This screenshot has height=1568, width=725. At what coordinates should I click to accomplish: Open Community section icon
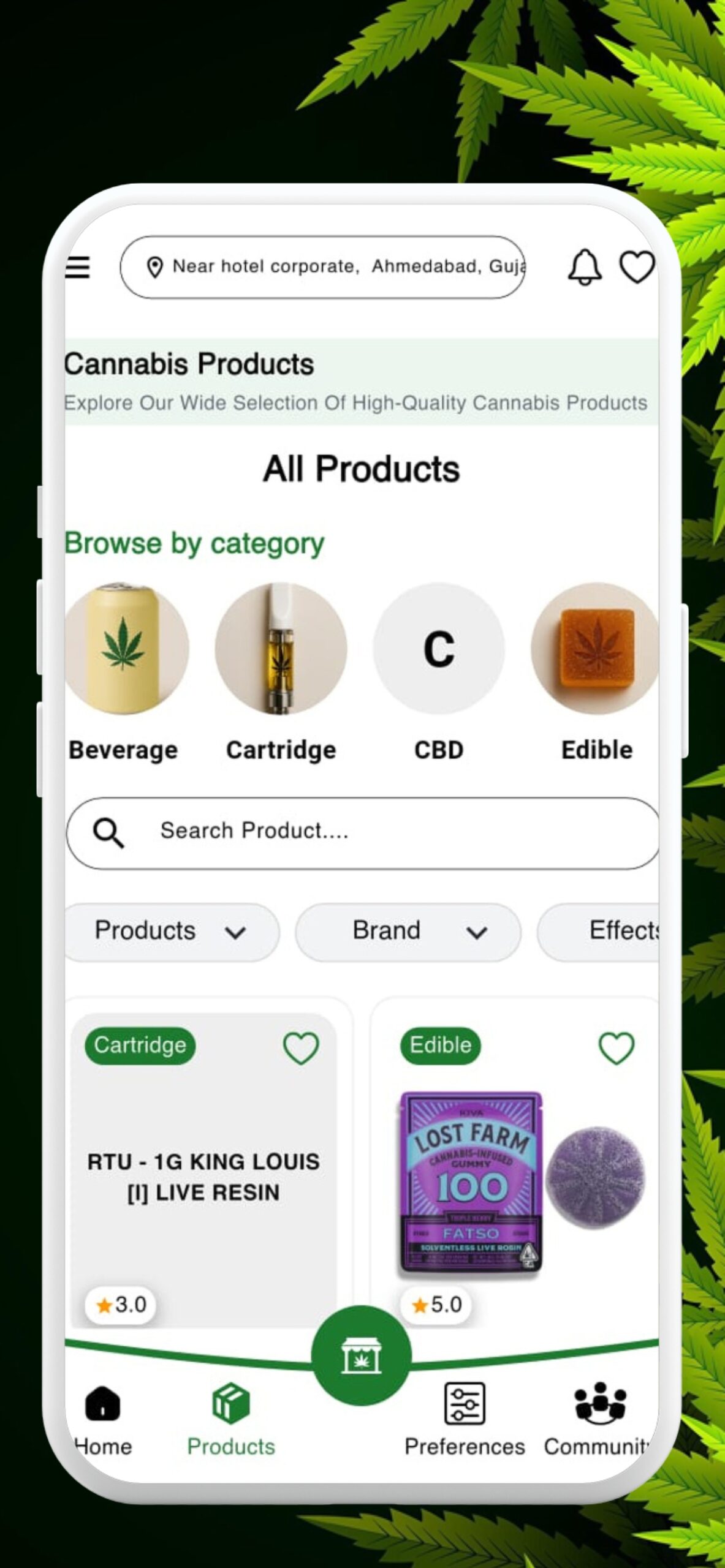(x=600, y=1403)
